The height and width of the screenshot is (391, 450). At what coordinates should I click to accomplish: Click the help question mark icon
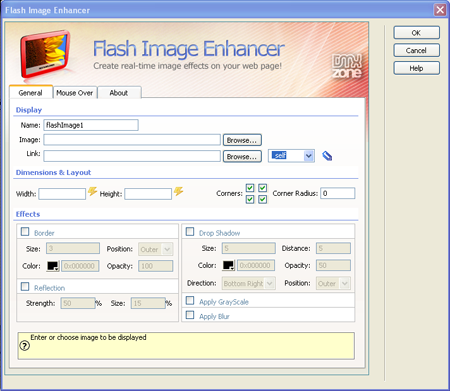tap(24, 346)
